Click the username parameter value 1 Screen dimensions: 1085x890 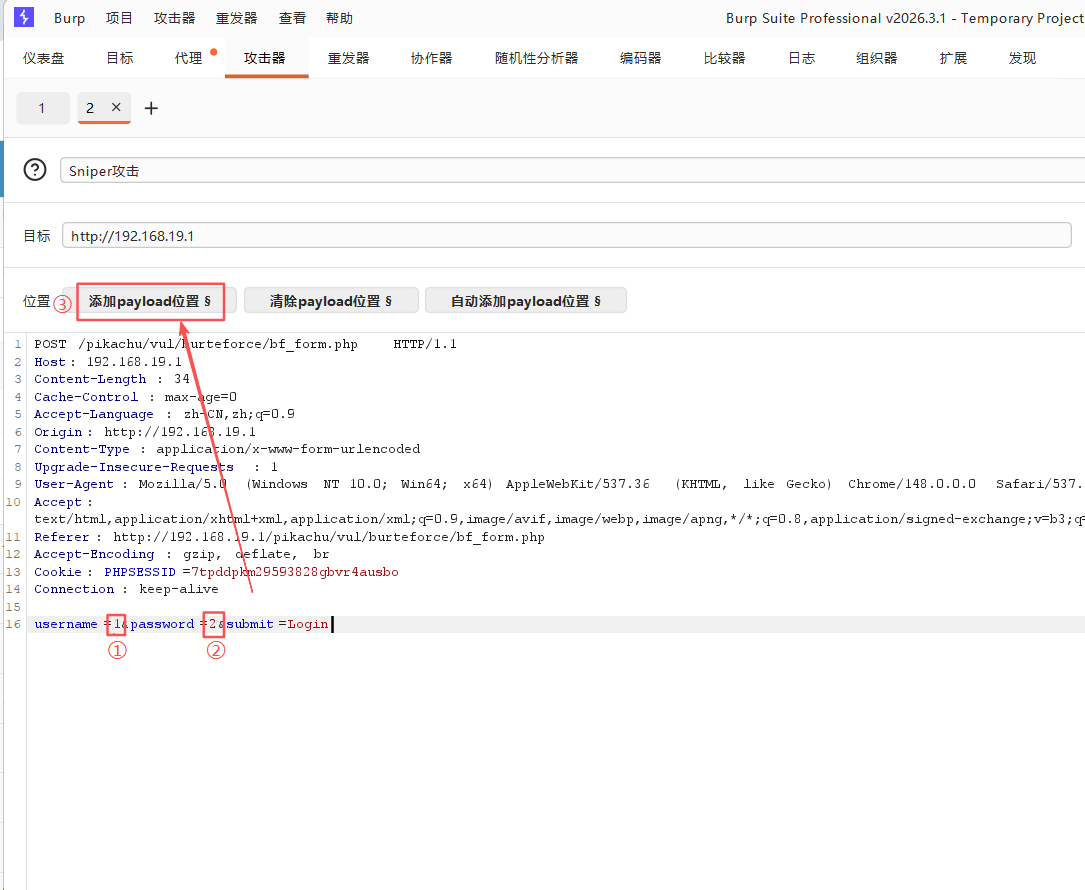pyautogui.click(x=118, y=624)
